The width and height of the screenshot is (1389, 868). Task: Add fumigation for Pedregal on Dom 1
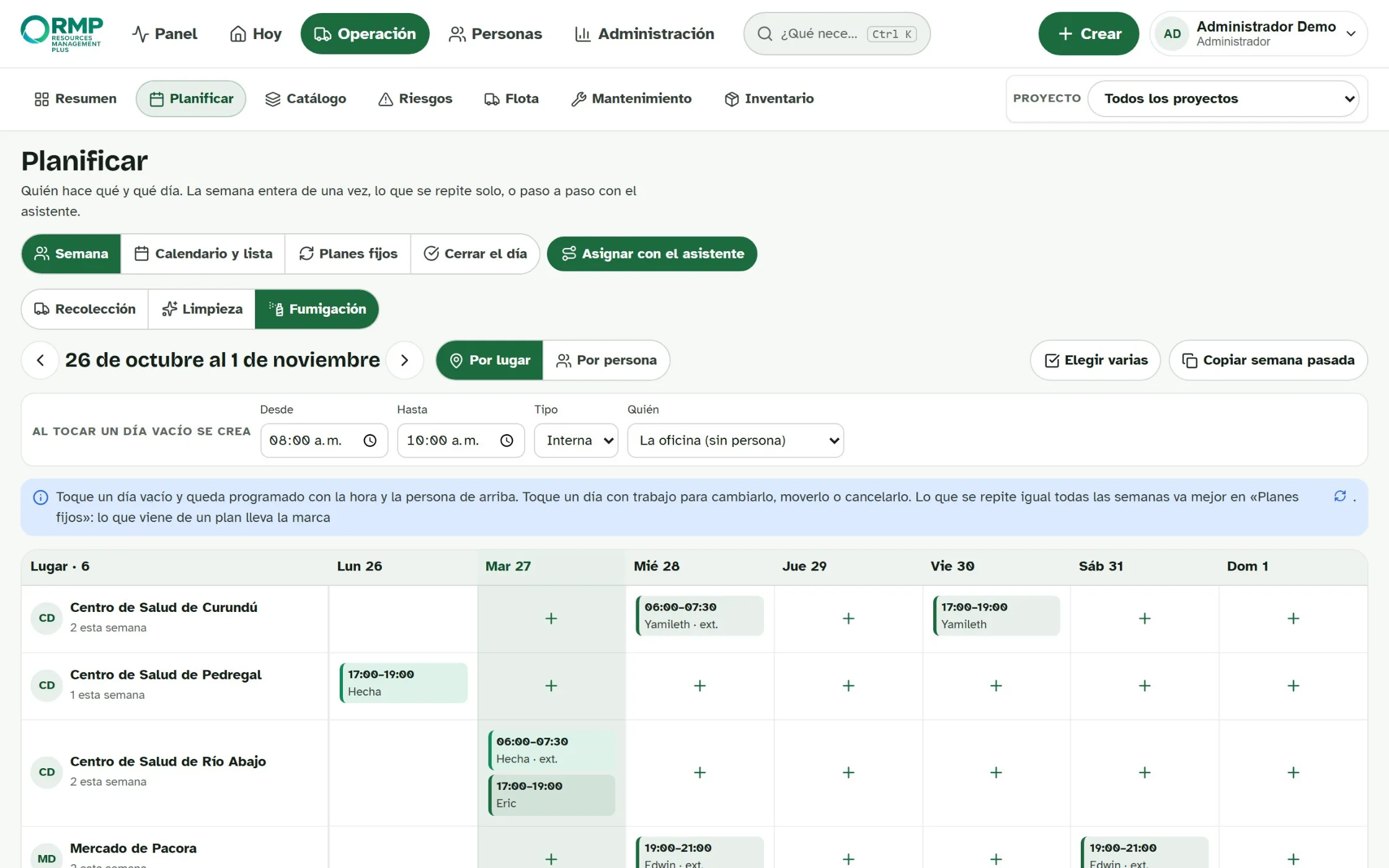(1293, 686)
